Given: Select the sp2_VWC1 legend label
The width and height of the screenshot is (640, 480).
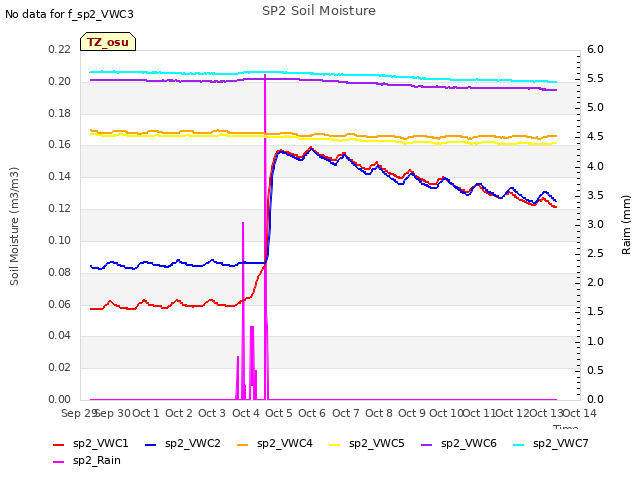Looking at the screenshot, I should pyautogui.click(x=100, y=444).
